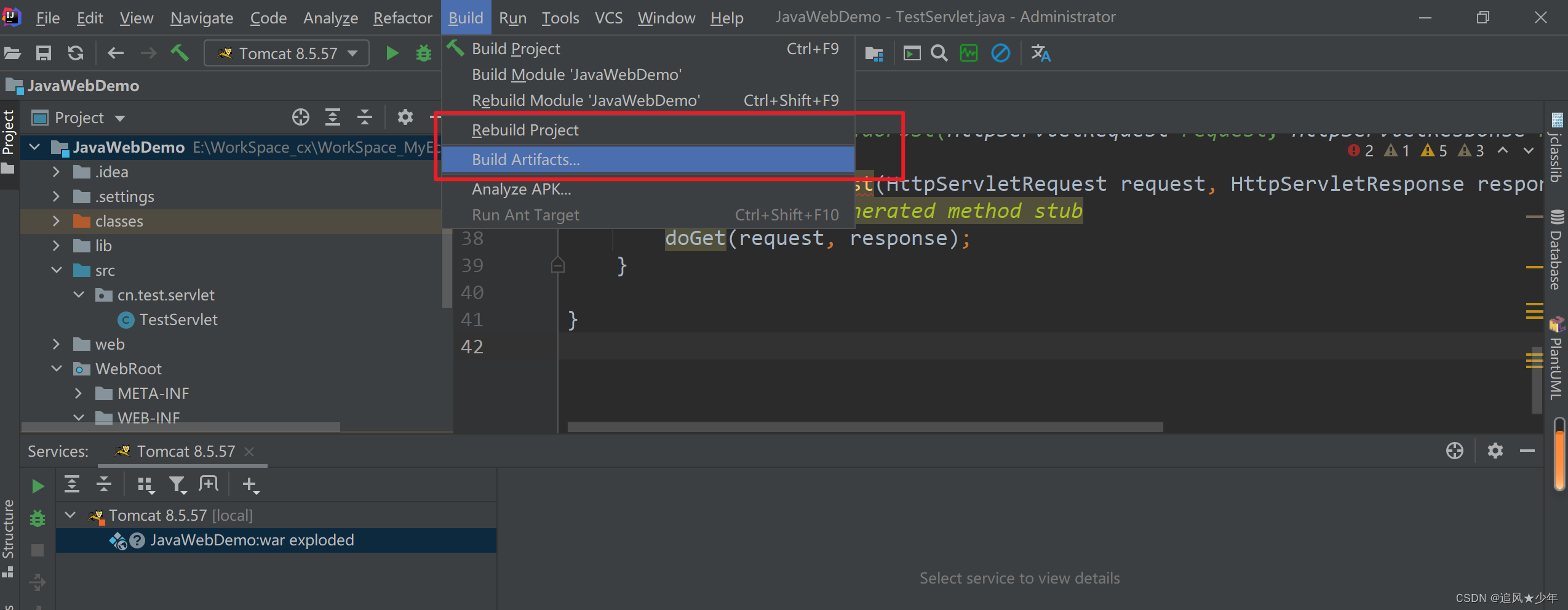Viewport: 1568px width, 610px height.
Task: Expand the web folder
Action: tap(56, 344)
